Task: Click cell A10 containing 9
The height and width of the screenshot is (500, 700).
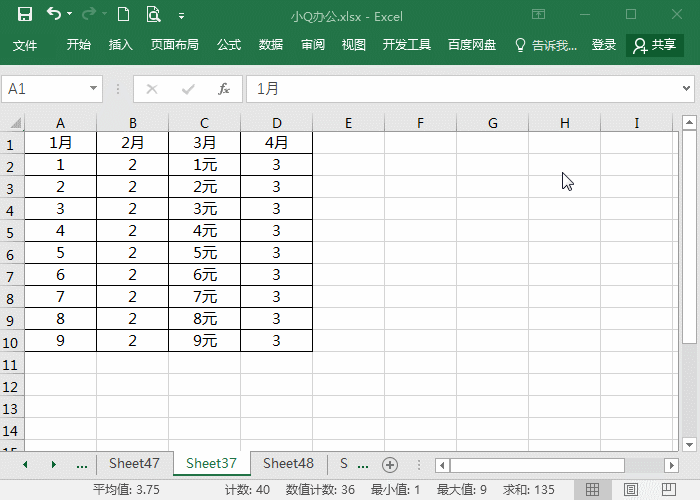Action: click(60, 341)
